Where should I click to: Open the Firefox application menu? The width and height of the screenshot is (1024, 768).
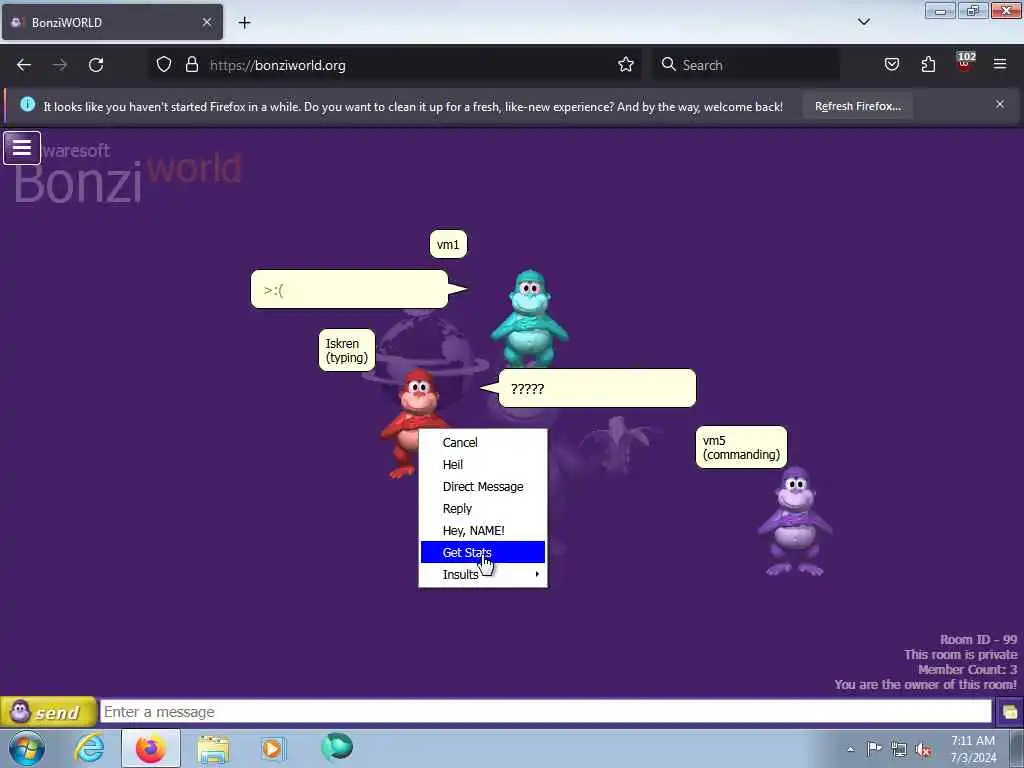point(1000,64)
